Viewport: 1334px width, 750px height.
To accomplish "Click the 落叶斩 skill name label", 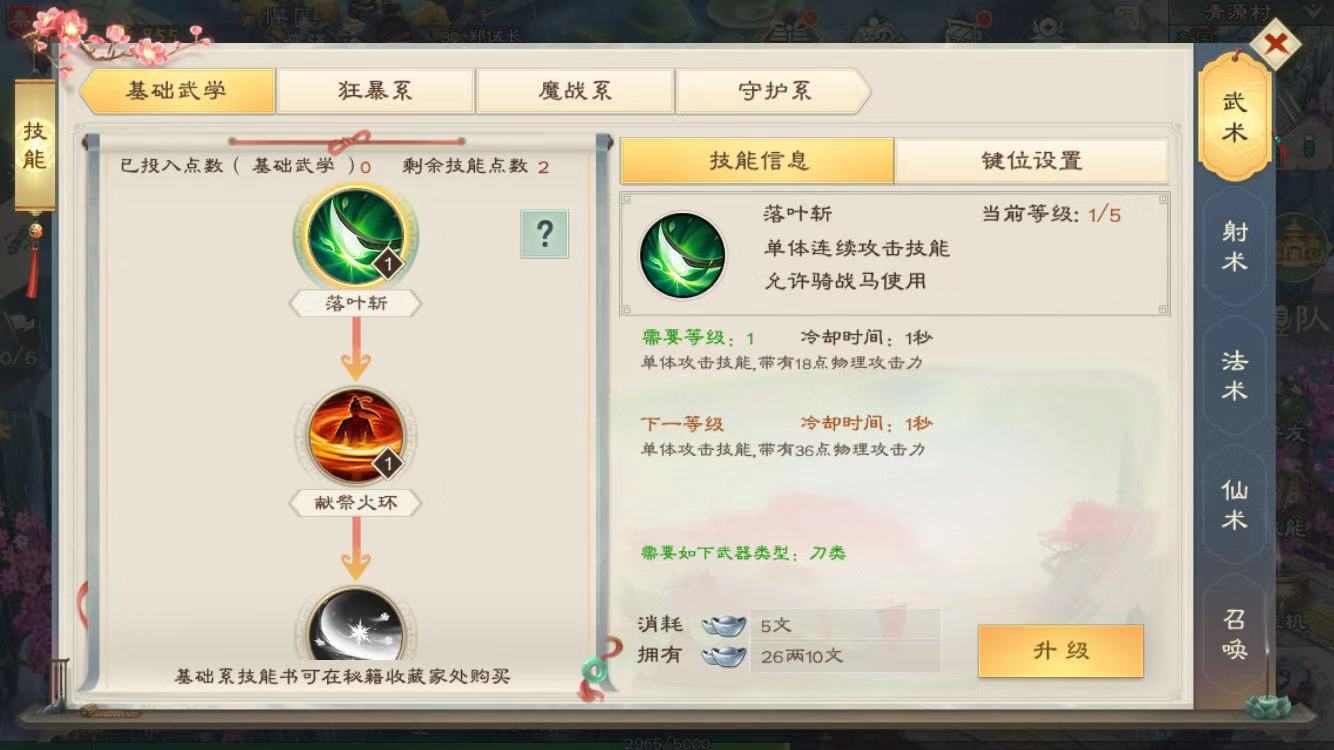I will pos(356,304).
